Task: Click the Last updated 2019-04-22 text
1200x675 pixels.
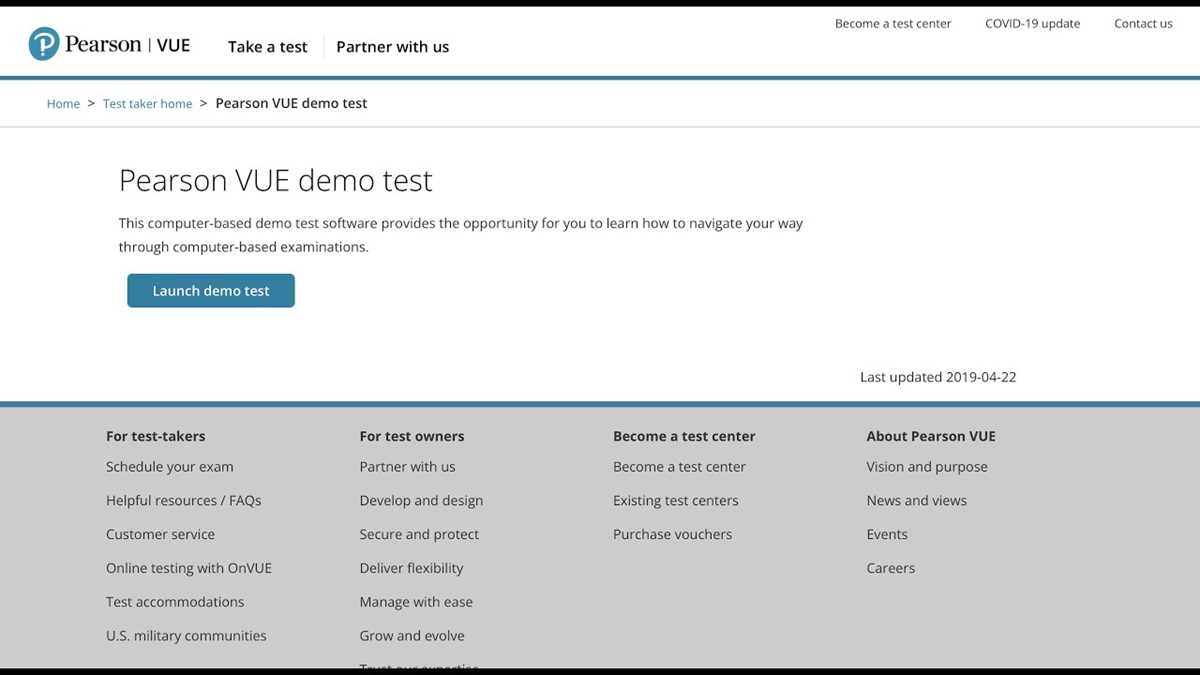Action: pos(938,378)
